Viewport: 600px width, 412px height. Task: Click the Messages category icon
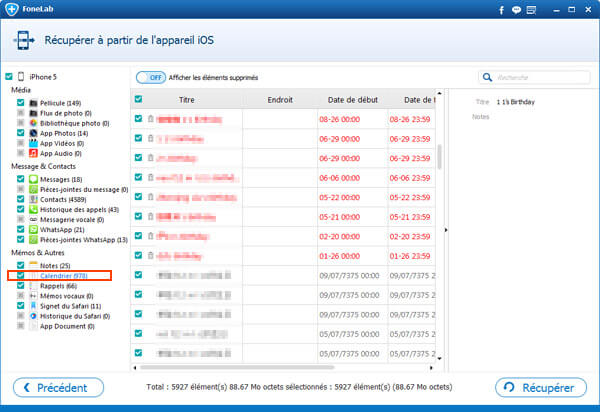(x=33, y=178)
